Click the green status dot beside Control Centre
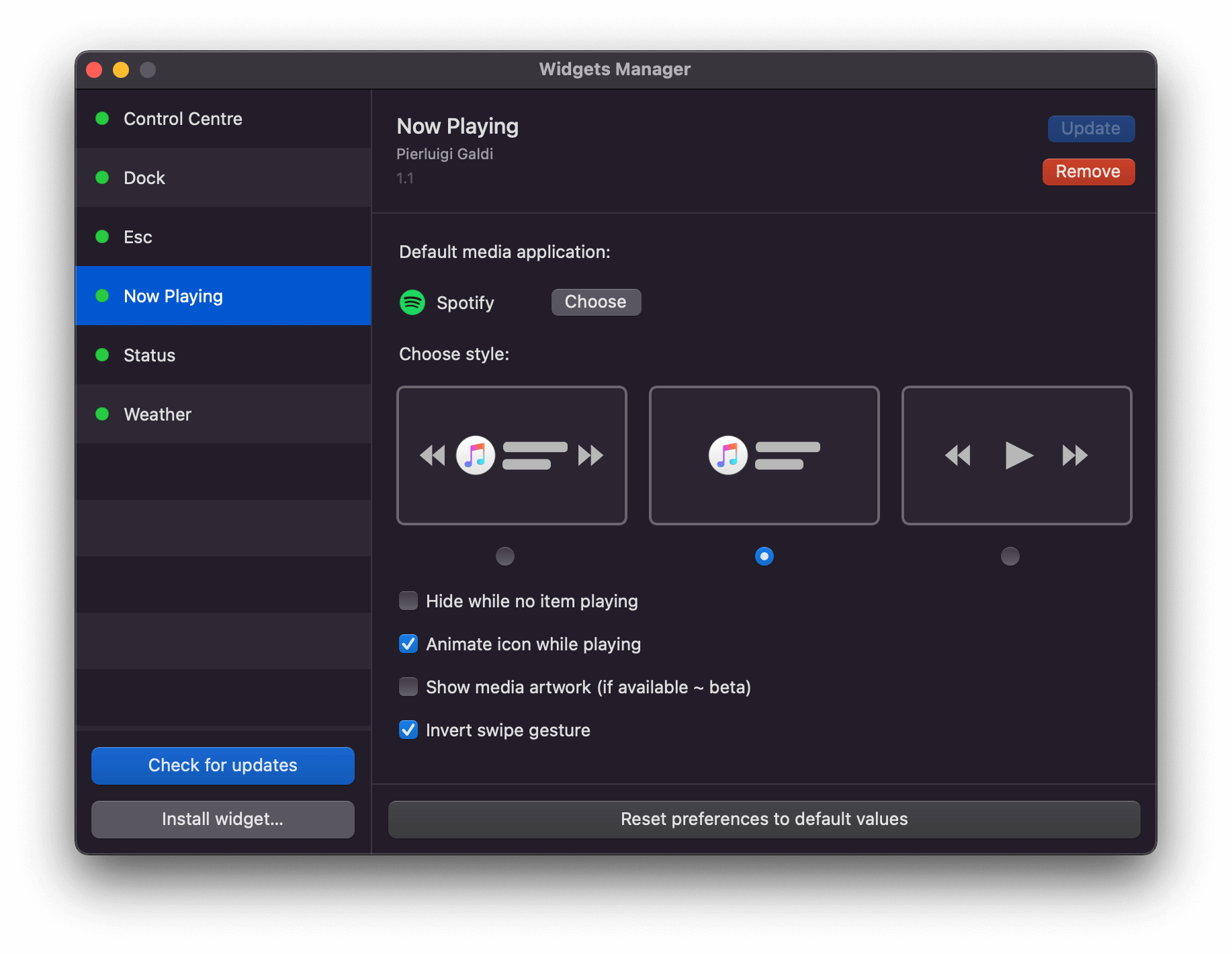This screenshot has height=954, width=1232. tap(102, 118)
